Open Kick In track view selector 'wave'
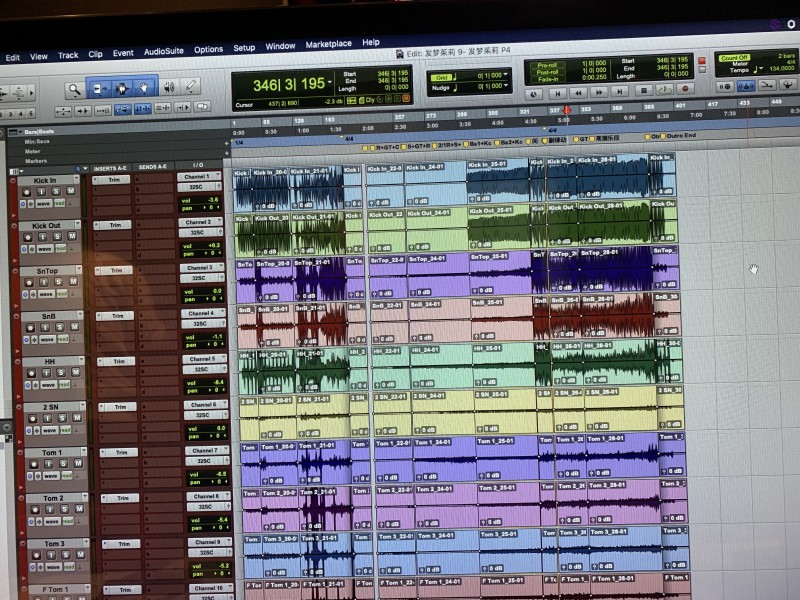Viewport: 800px width, 600px height. [x=44, y=204]
